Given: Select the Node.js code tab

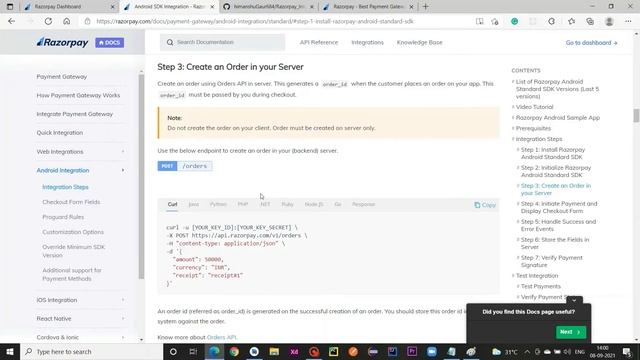Looking at the screenshot, I should [314, 204].
